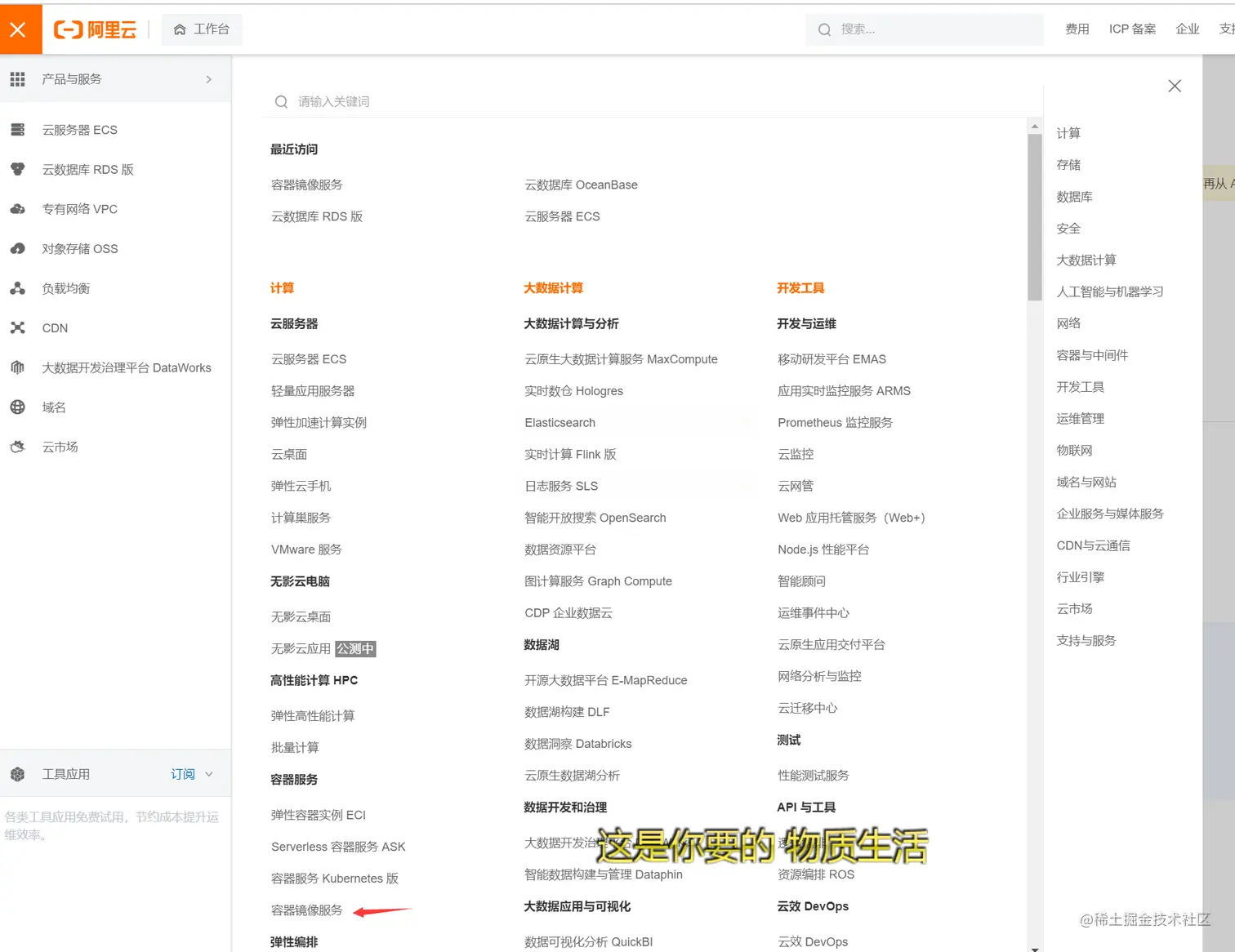Jump to 容器与中间件 in right index
Screen dimensions: 1235x952
[1092, 355]
